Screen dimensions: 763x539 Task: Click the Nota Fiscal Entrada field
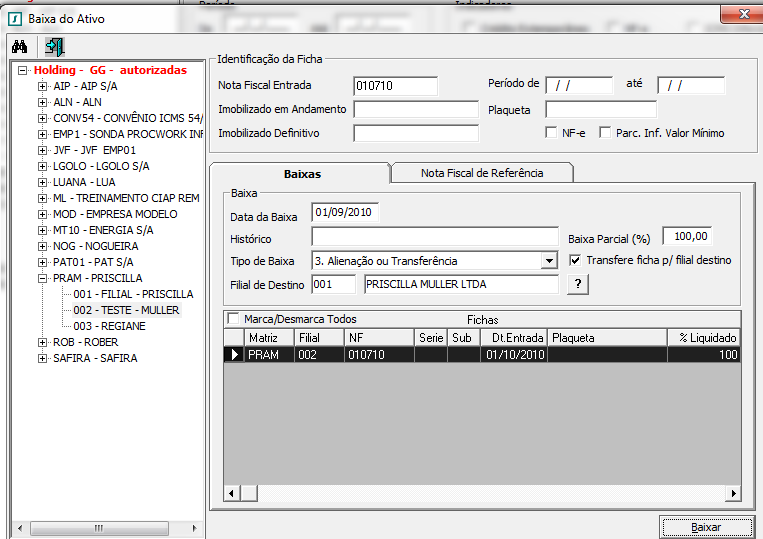point(395,86)
